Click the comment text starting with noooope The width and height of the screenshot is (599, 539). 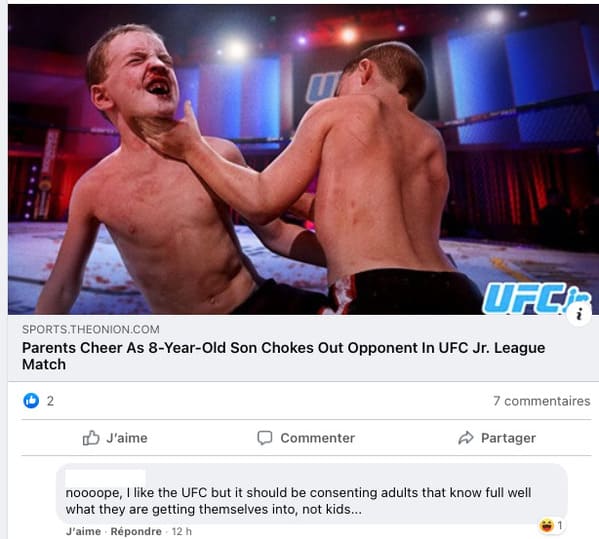[298, 501]
